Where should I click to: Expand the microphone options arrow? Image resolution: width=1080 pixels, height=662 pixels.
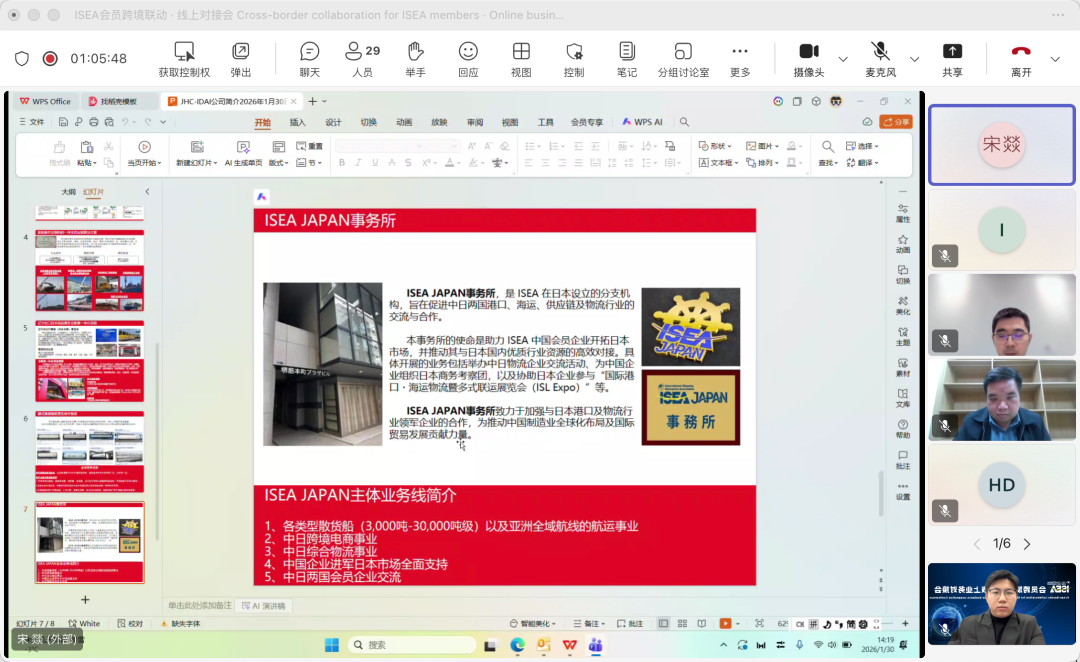tap(915, 59)
